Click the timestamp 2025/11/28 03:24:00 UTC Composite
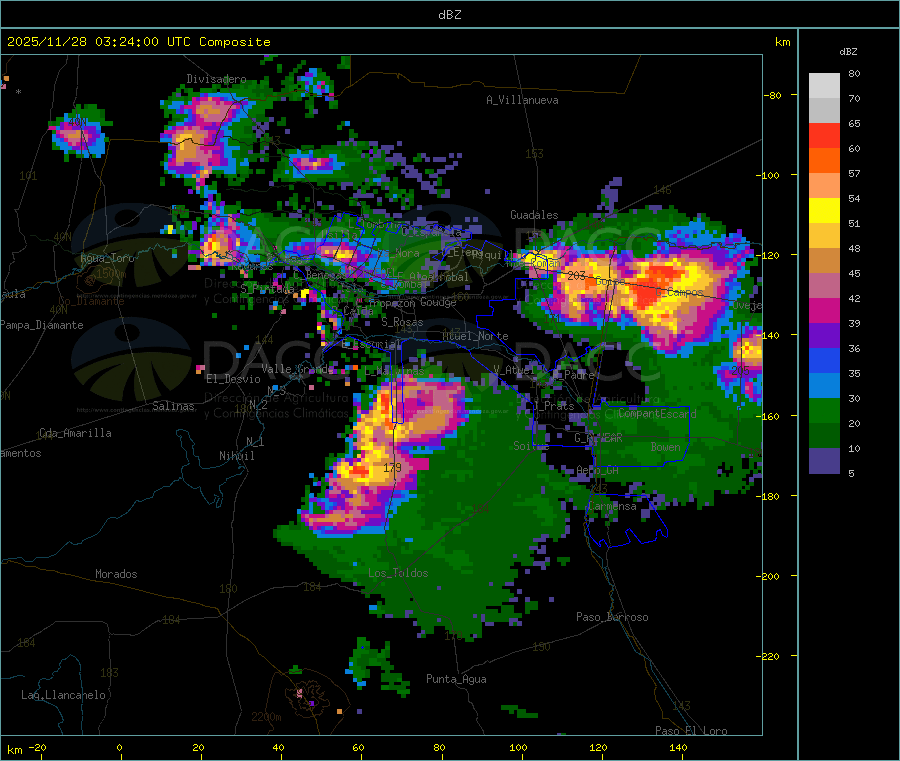 point(138,42)
